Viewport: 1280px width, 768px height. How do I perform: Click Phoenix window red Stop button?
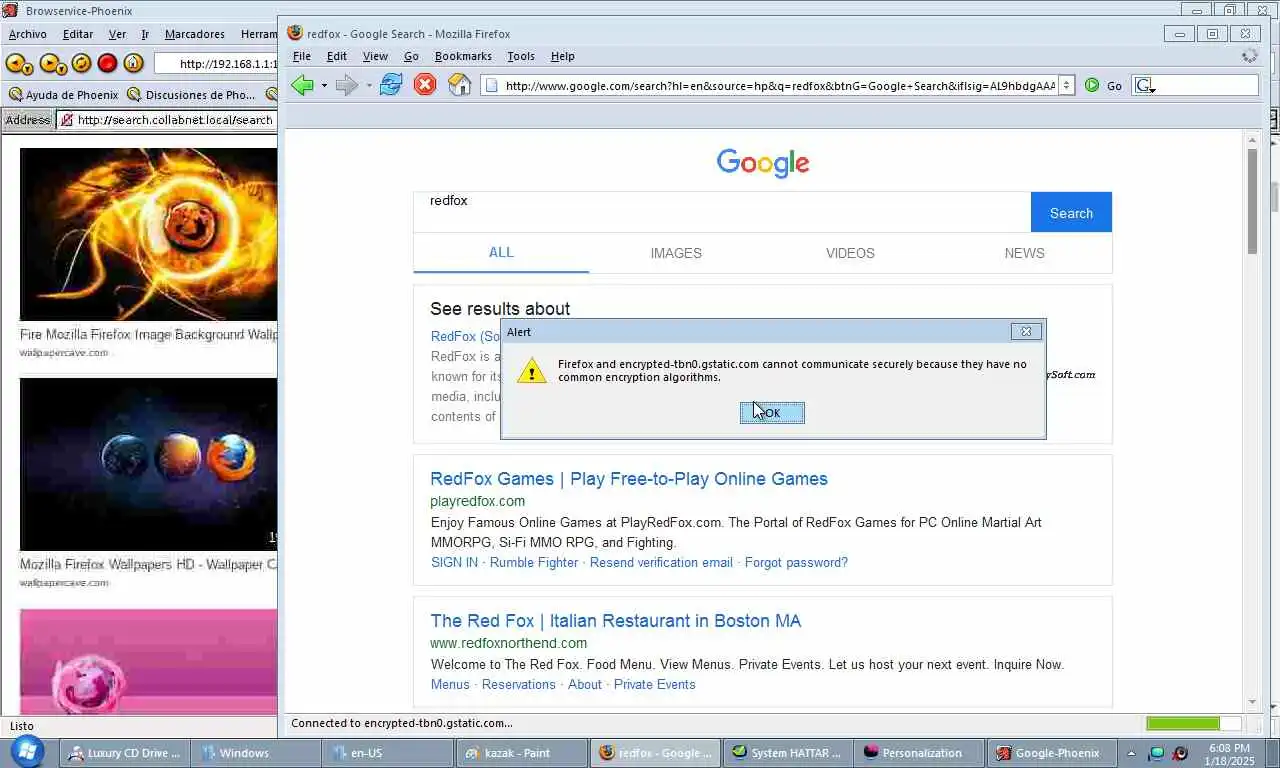pos(107,64)
